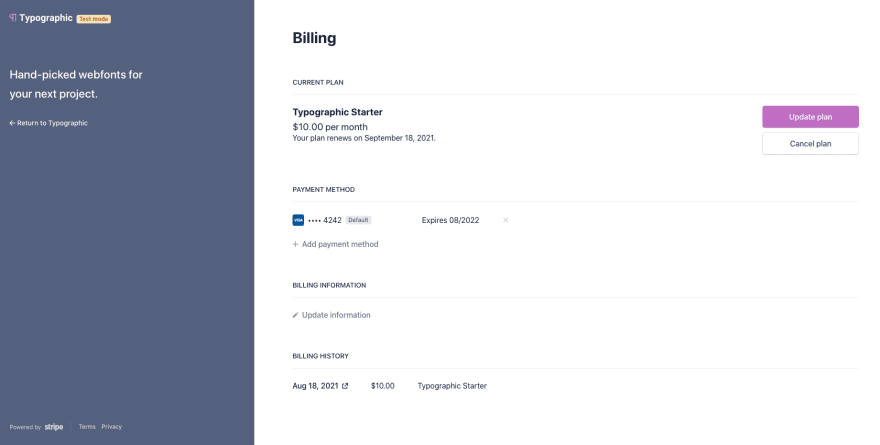
Task: Click the $10.00 amount in billing history
Action: 383,386
